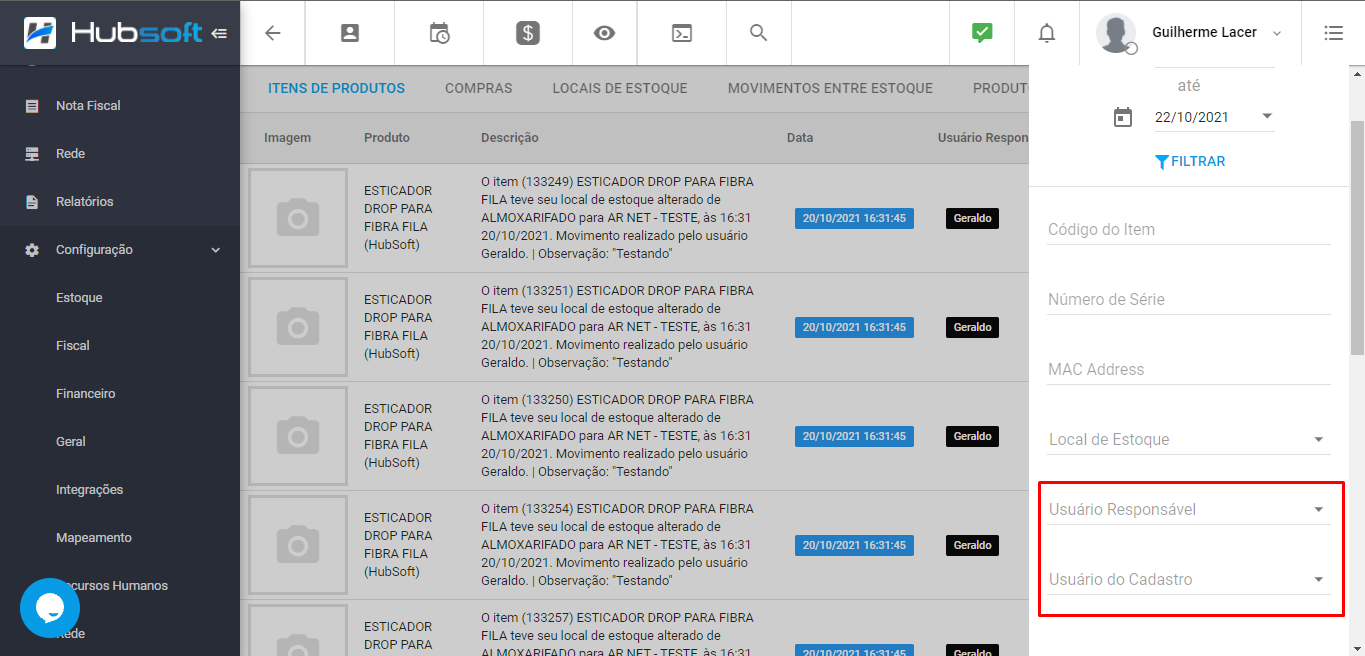1365x656 pixels.
Task: Switch to Compras tab
Action: point(479,88)
